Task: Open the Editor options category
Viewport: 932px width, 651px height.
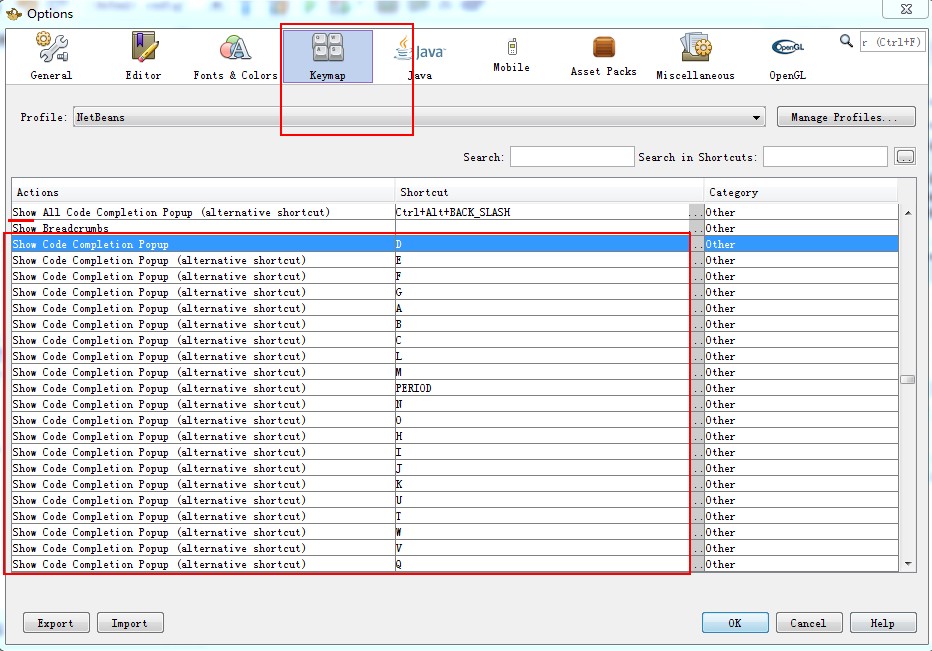Action: tap(143, 56)
